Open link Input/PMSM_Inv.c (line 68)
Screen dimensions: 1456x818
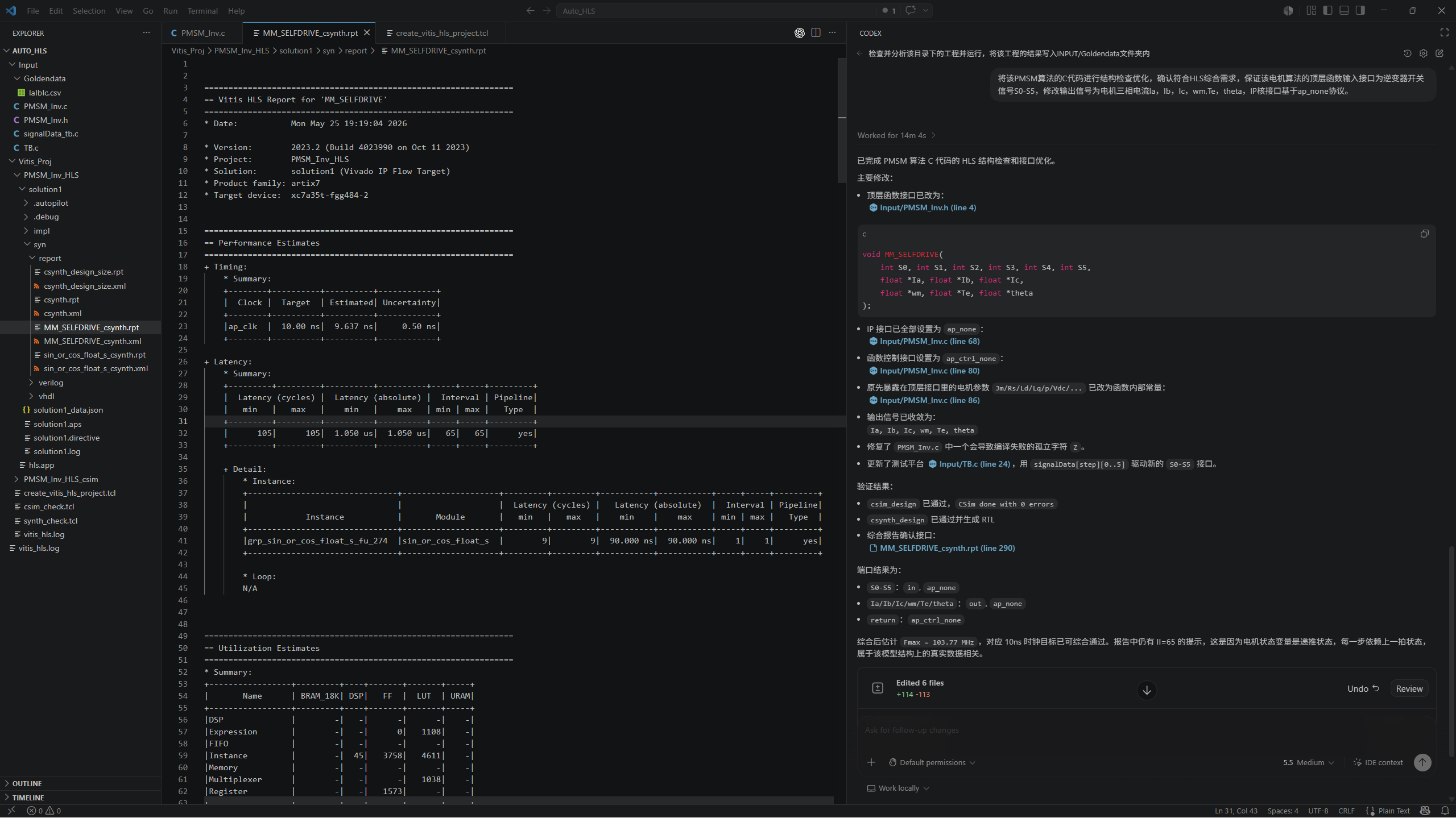(x=924, y=341)
